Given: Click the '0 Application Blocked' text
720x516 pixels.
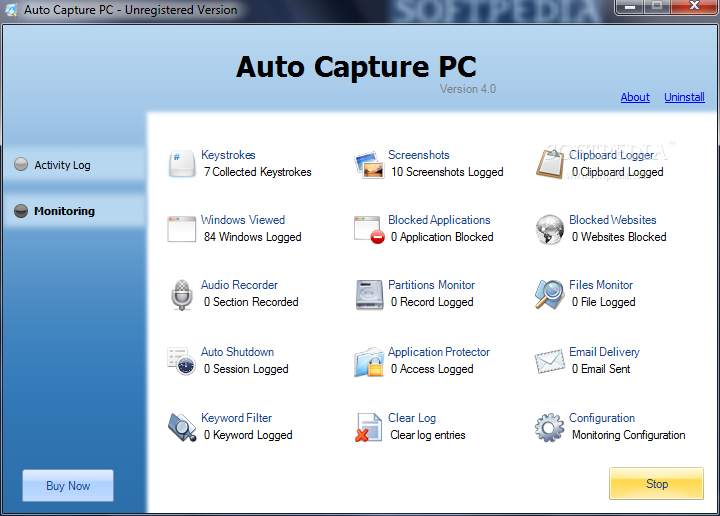Looking at the screenshot, I should point(442,237).
